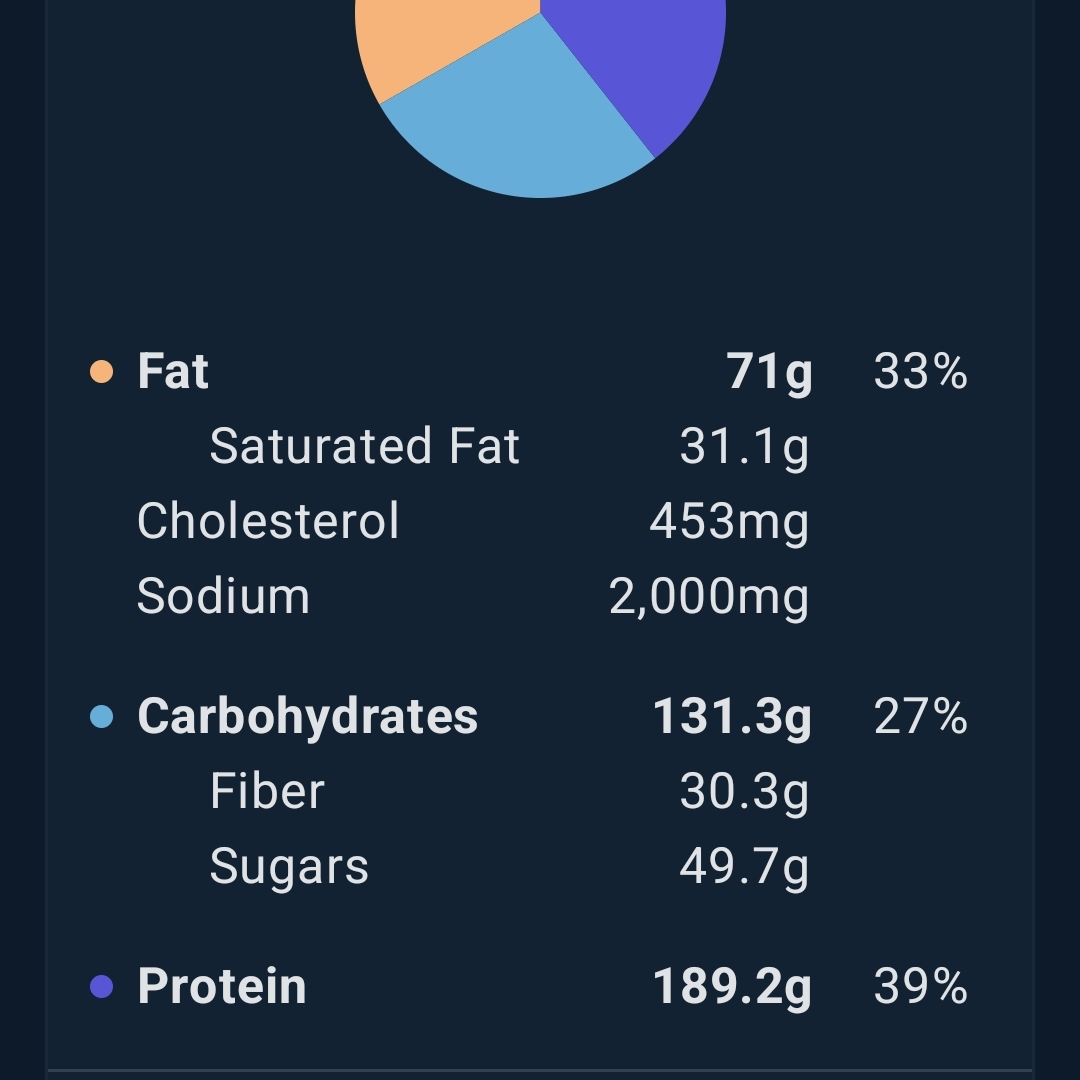Tap the Protein row label

pos(222,987)
